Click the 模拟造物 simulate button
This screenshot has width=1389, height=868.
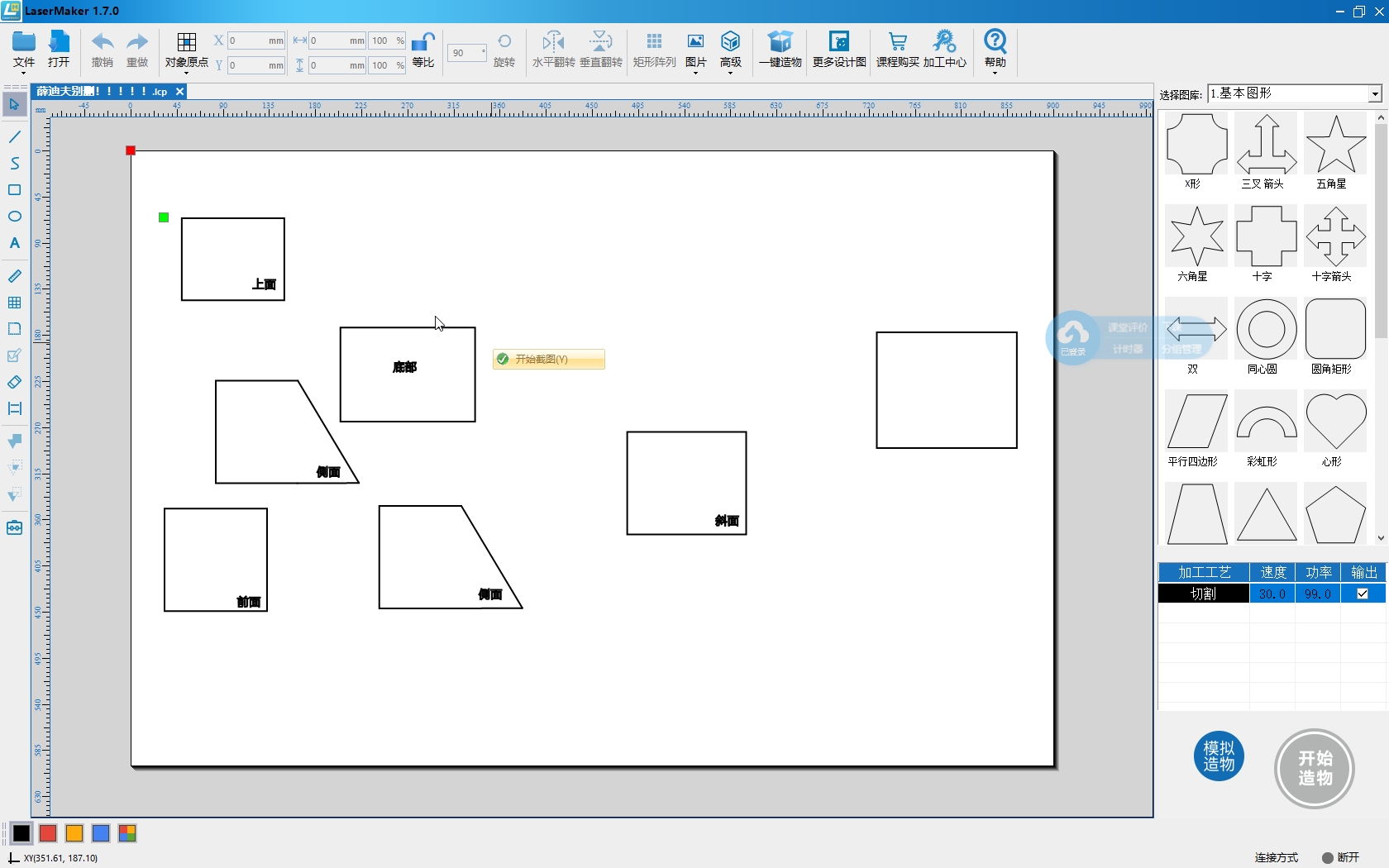[1219, 756]
